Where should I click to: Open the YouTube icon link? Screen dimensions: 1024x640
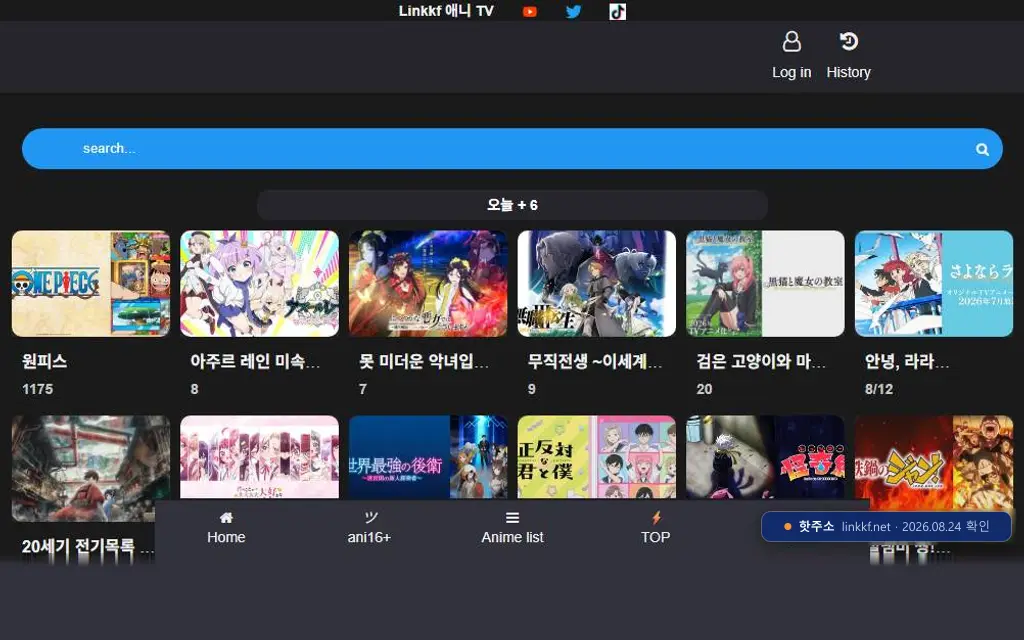(530, 12)
